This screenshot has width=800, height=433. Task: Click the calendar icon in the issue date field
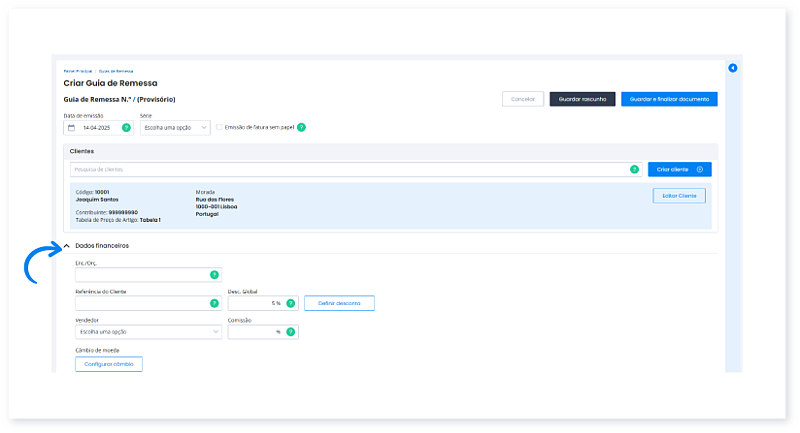click(72, 128)
